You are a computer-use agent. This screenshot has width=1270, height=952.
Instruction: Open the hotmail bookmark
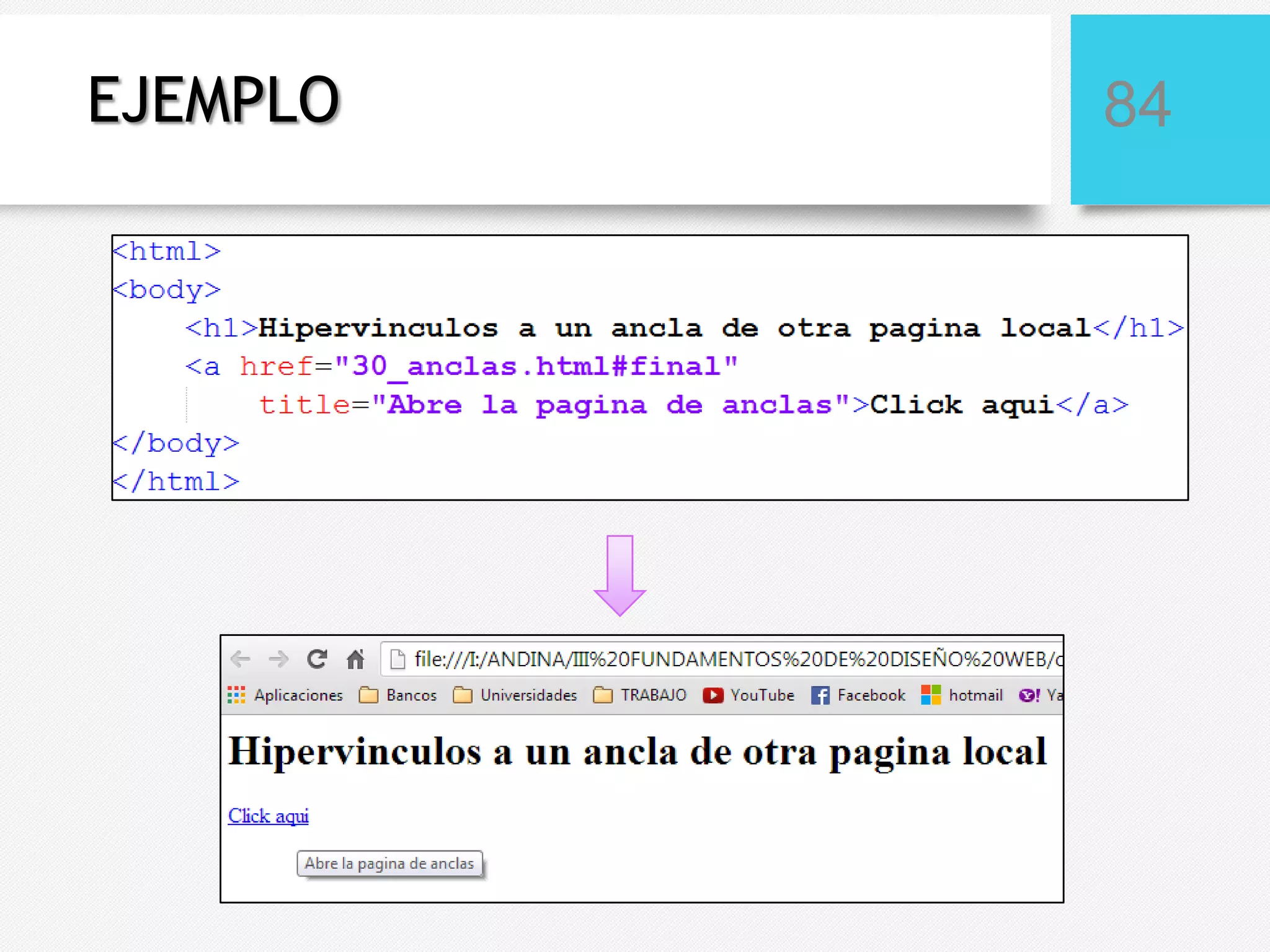(x=962, y=695)
